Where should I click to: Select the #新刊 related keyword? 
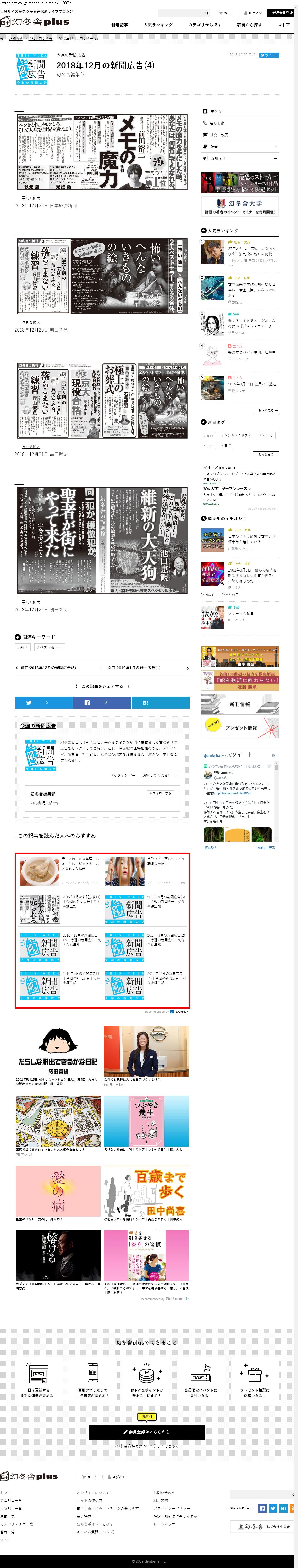pyautogui.click(x=22, y=647)
